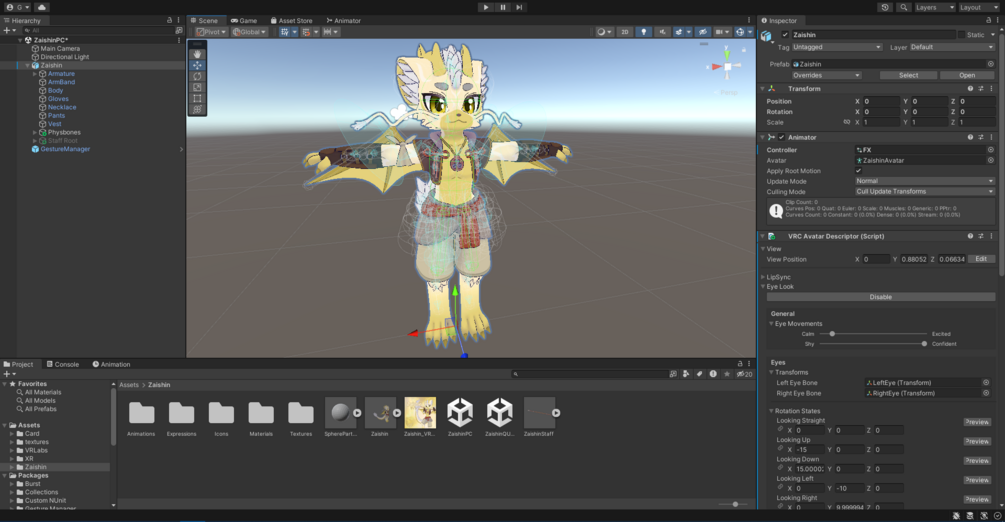Click Preview for Looking Straight
The width and height of the screenshot is (1005, 522).
(977, 422)
